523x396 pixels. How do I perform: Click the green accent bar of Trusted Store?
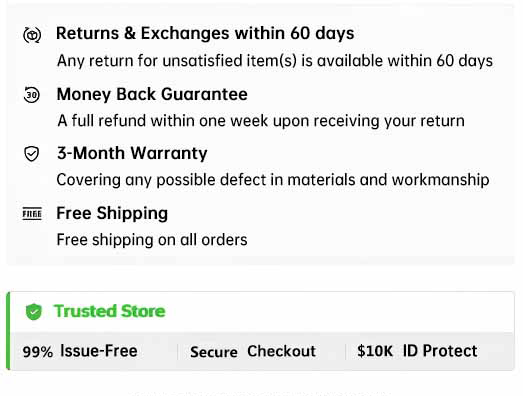pyautogui.click(x=8, y=331)
